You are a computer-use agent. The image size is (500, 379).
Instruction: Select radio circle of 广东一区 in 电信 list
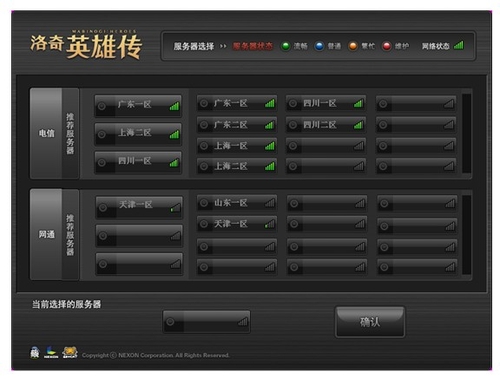tap(204, 104)
